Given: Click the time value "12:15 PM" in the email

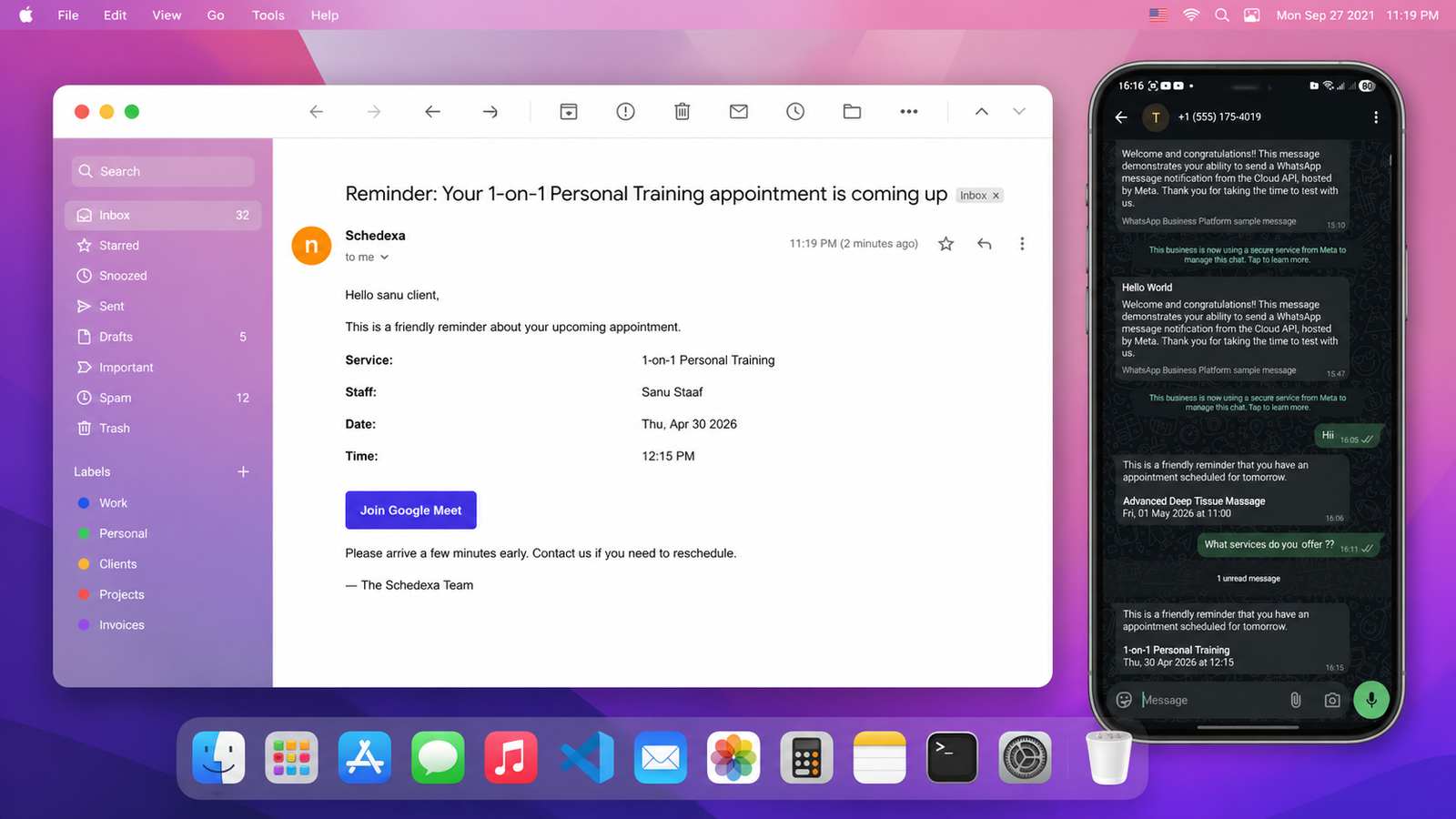Looking at the screenshot, I should 668,456.
